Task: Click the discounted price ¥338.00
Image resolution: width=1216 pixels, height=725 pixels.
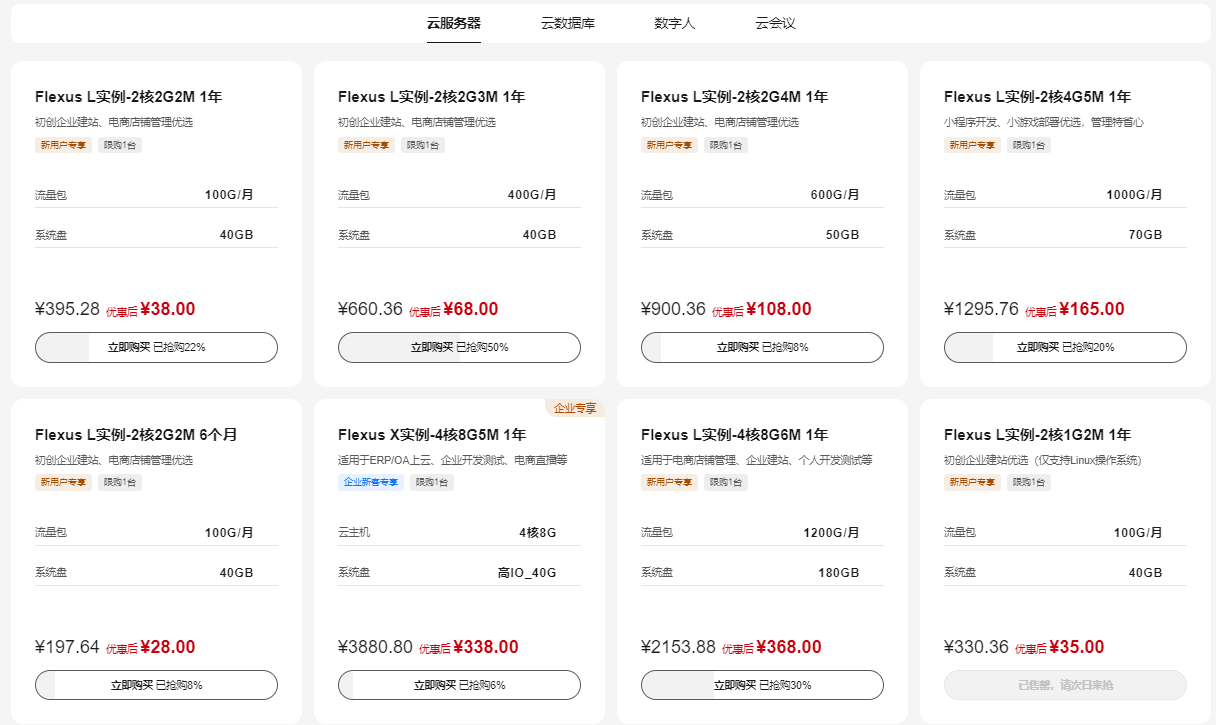Action: [486, 647]
